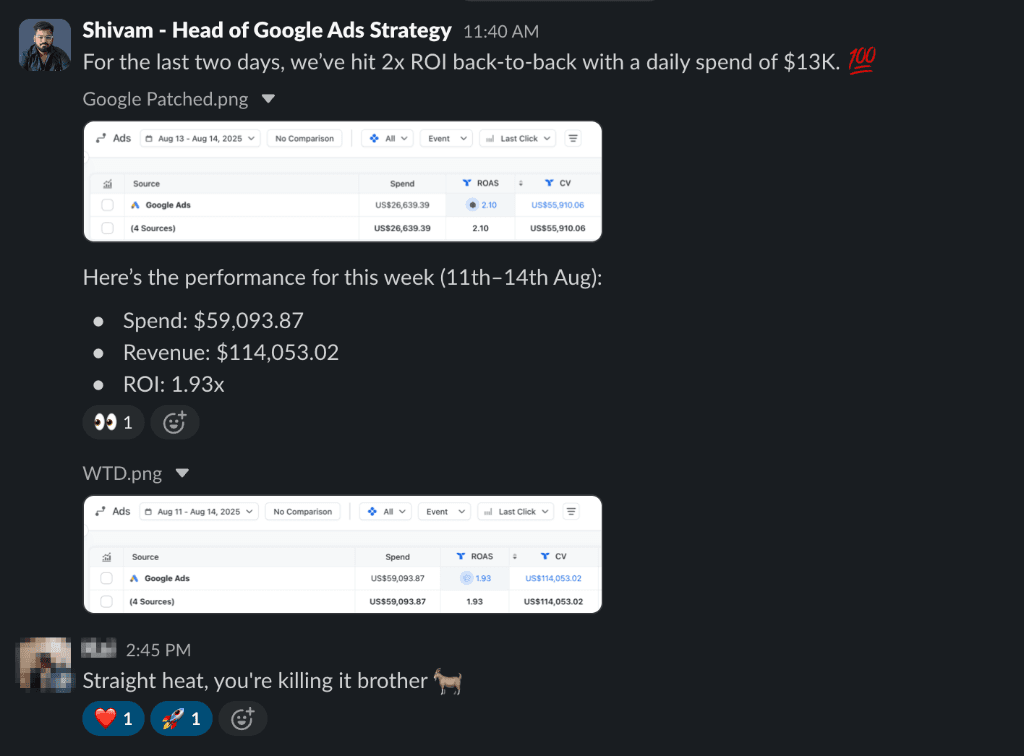Viewport: 1024px width, 756px height.
Task: Open the Last Click attribution menu
Action: [518, 138]
